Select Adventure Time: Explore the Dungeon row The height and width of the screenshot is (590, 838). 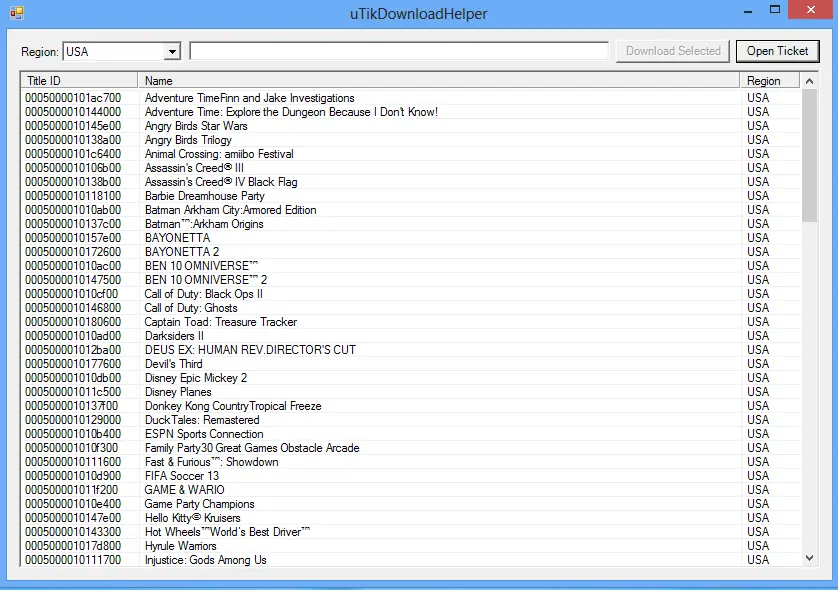pos(410,112)
